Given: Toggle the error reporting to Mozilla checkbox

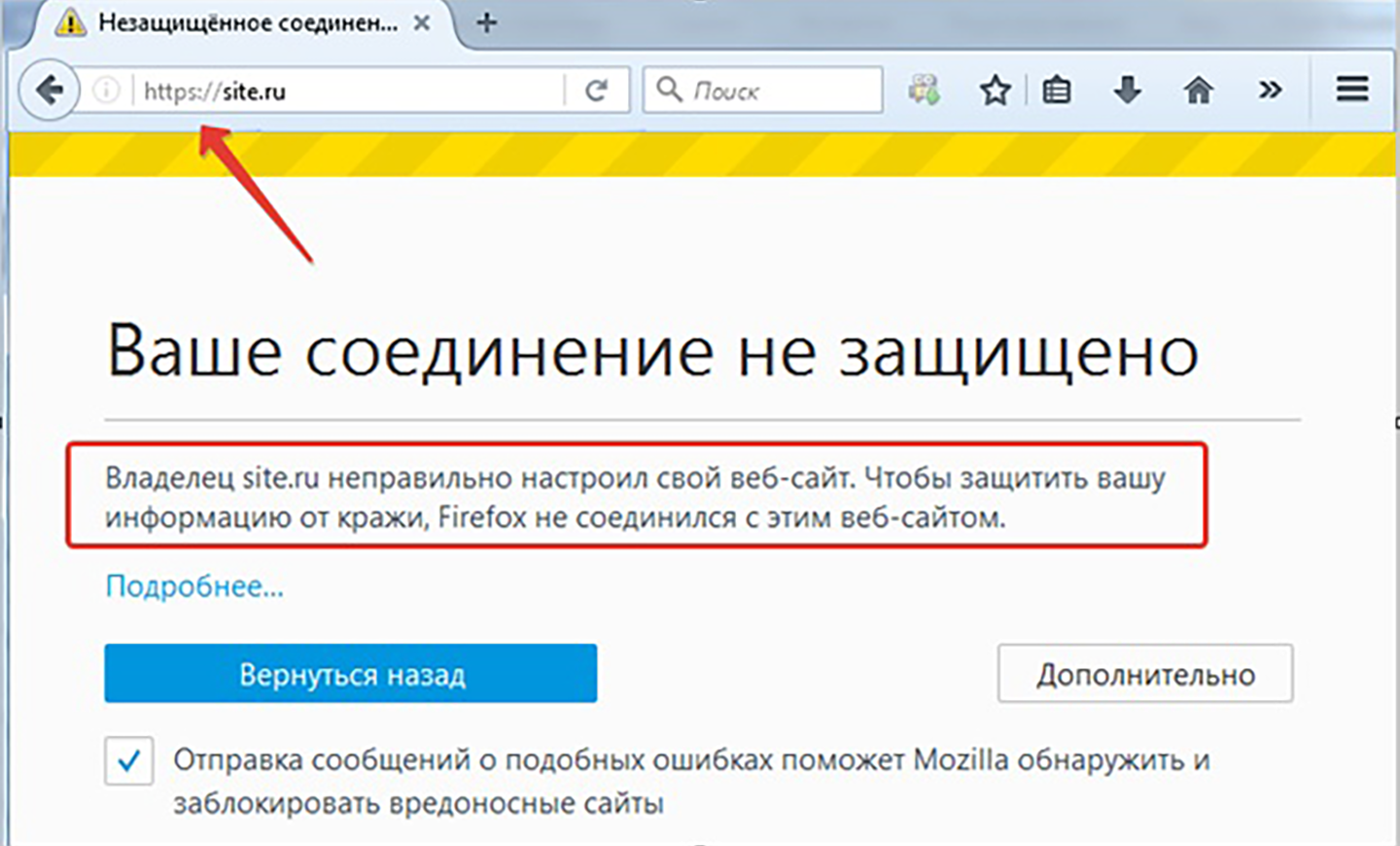Looking at the screenshot, I should pos(129,760).
